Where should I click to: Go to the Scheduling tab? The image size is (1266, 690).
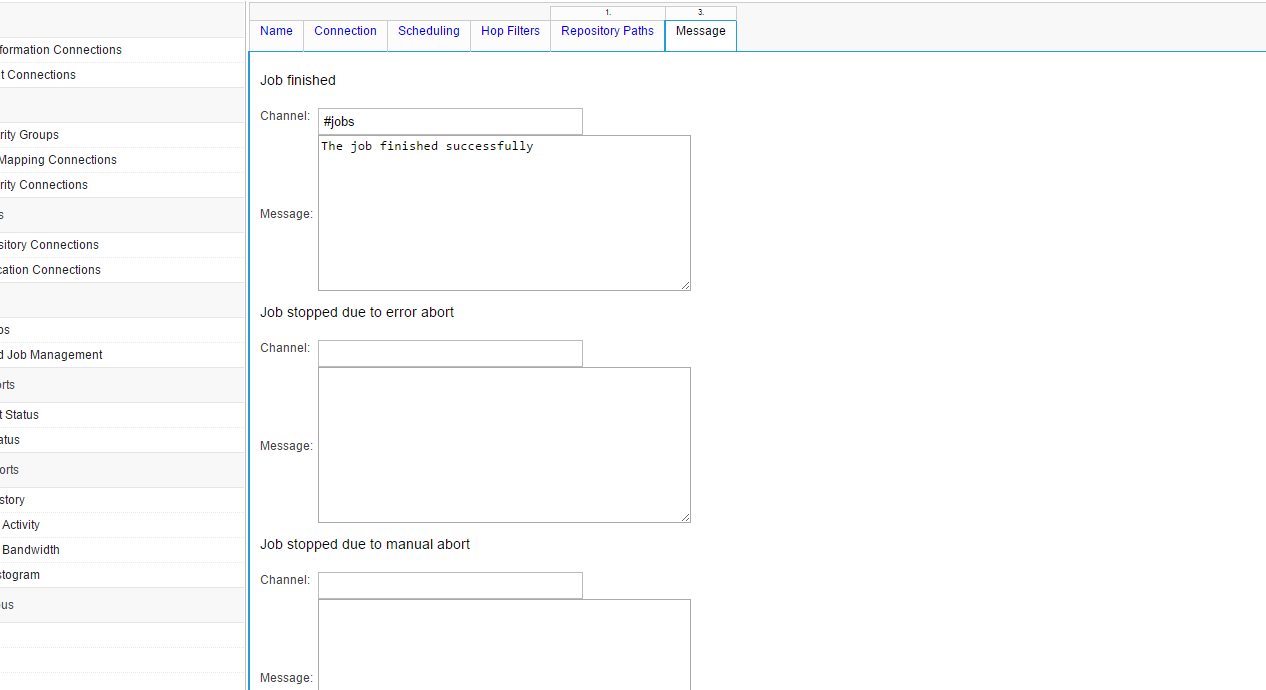428,31
